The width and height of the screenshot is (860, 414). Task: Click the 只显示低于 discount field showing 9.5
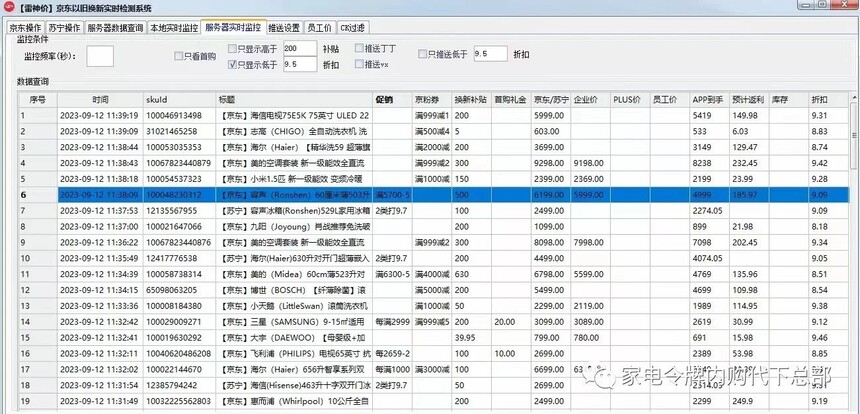tap(300, 64)
